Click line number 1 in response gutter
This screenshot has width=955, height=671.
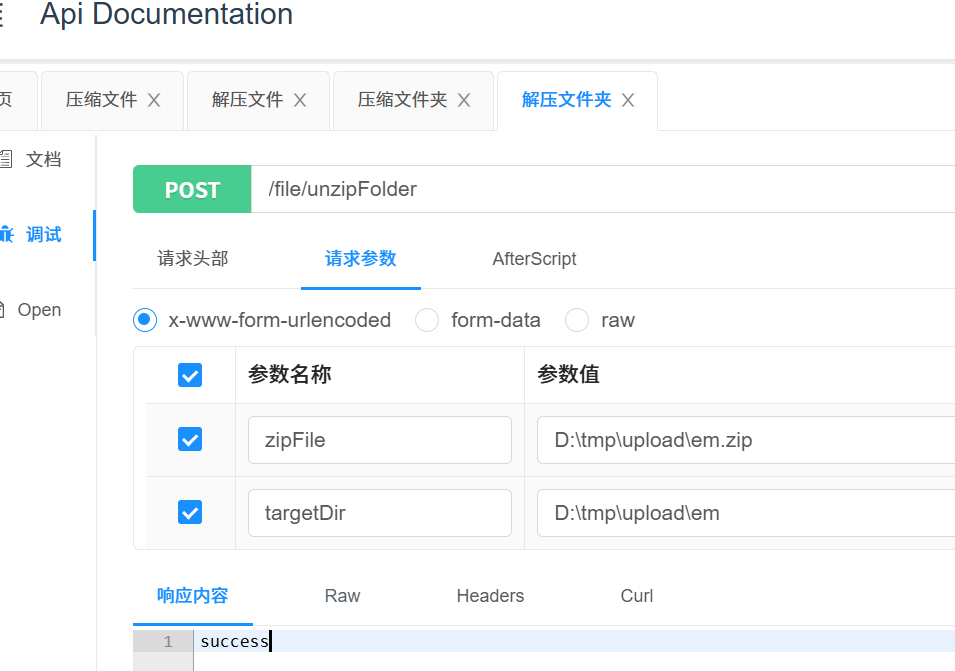pos(168,641)
